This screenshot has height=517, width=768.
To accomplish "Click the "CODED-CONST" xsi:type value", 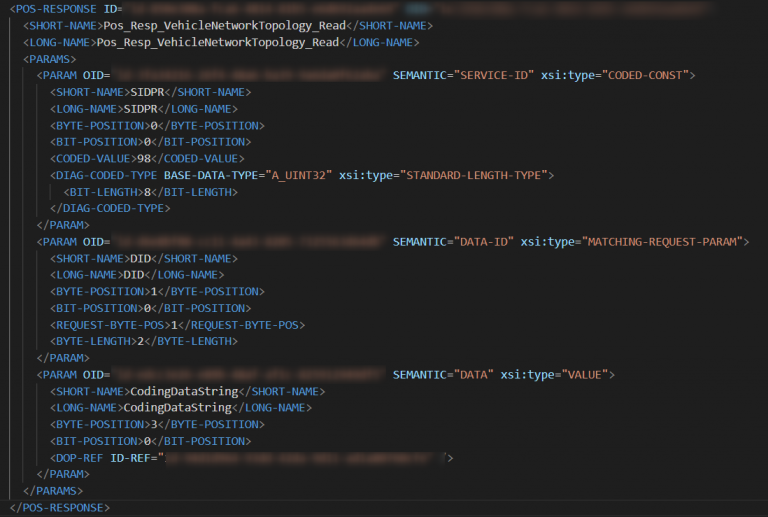I will 641,75.
